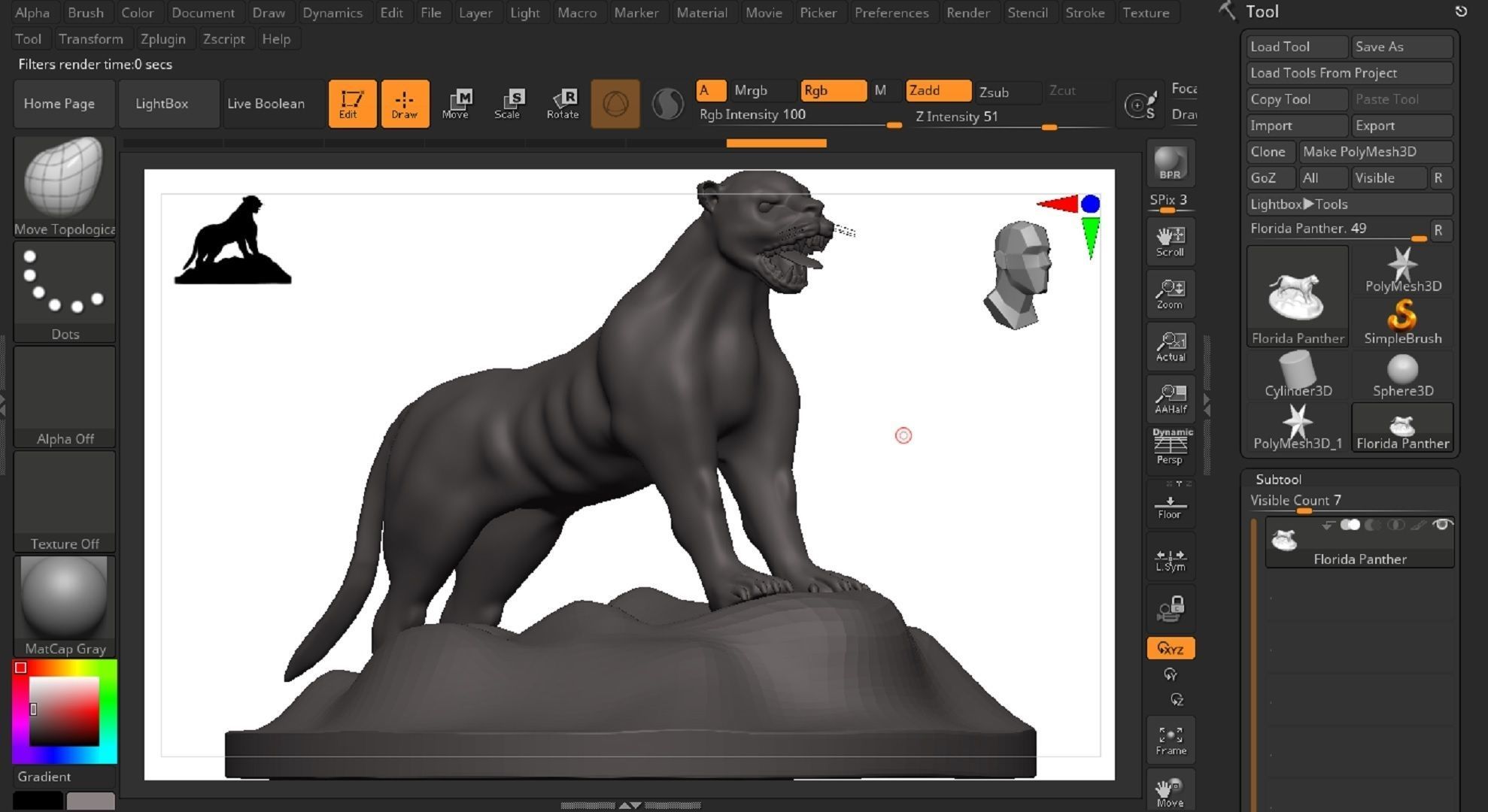Enable Zsub sculpt mode

pyautogui.click(x=1007, y=92)
